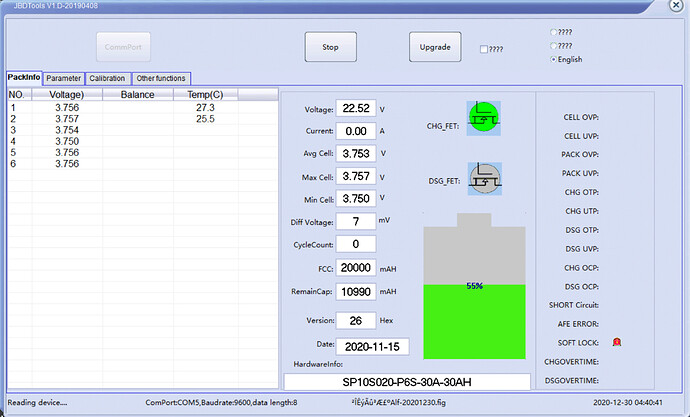Viewport: 690px width, 417px height.
Task: Click the SHORT Circuit protection label
Action: (x=574, y=305)
